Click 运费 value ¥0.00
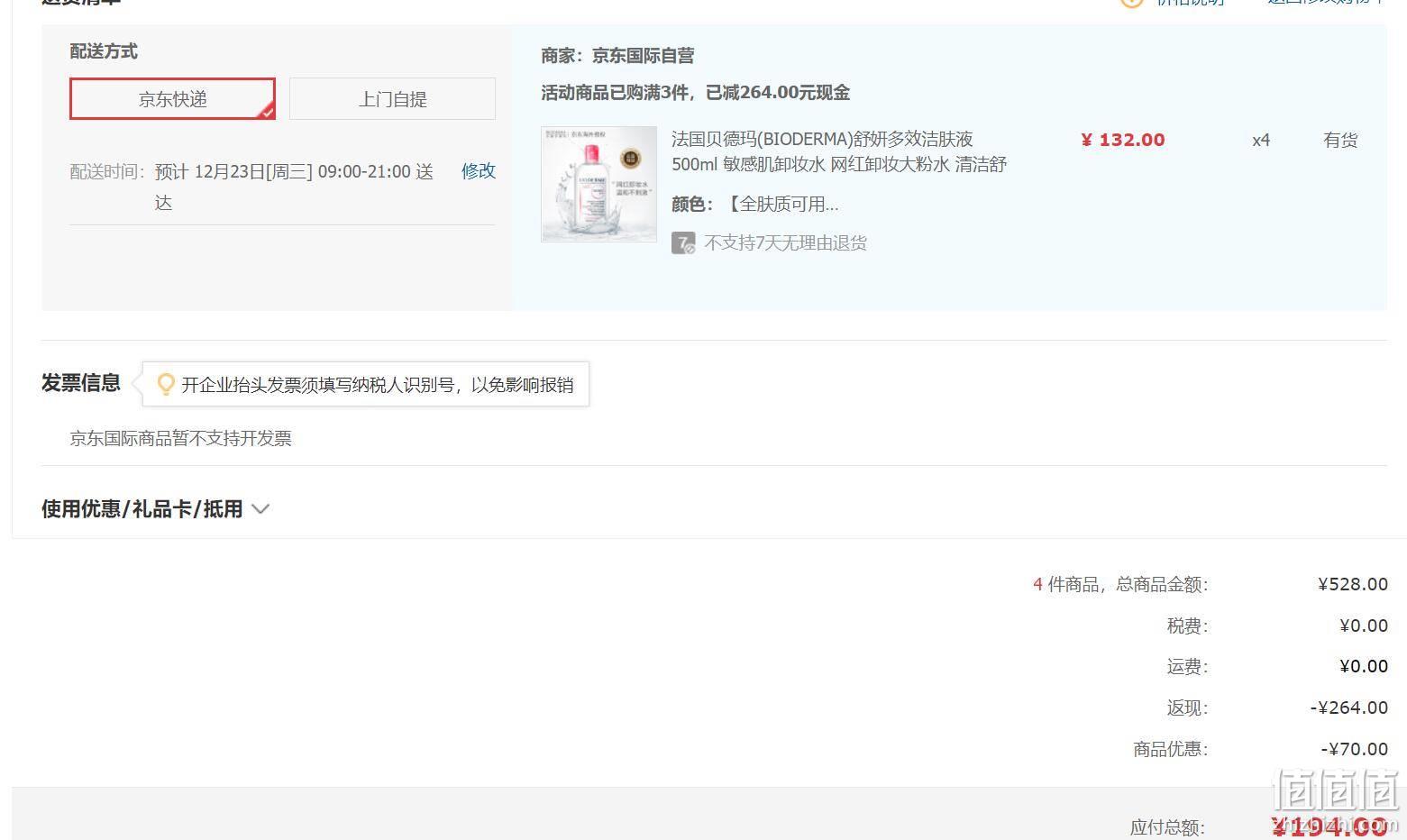The image size is (1407, 840). [x=1364, y=666]
